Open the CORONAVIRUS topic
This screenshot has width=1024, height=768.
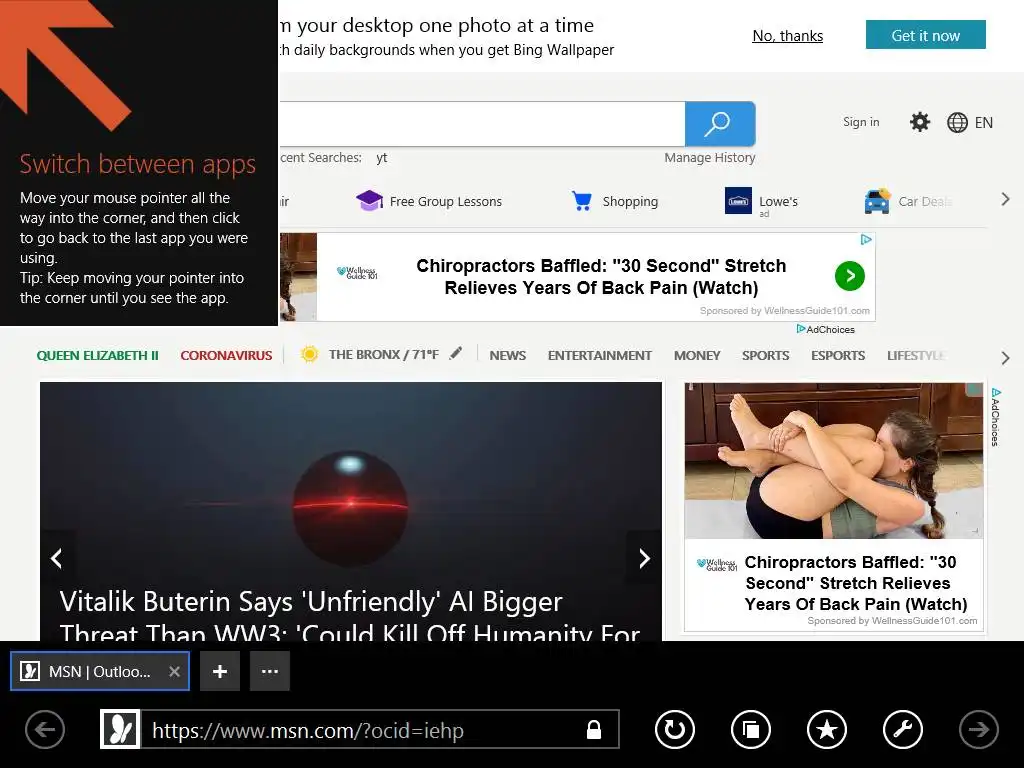point(226,355)
